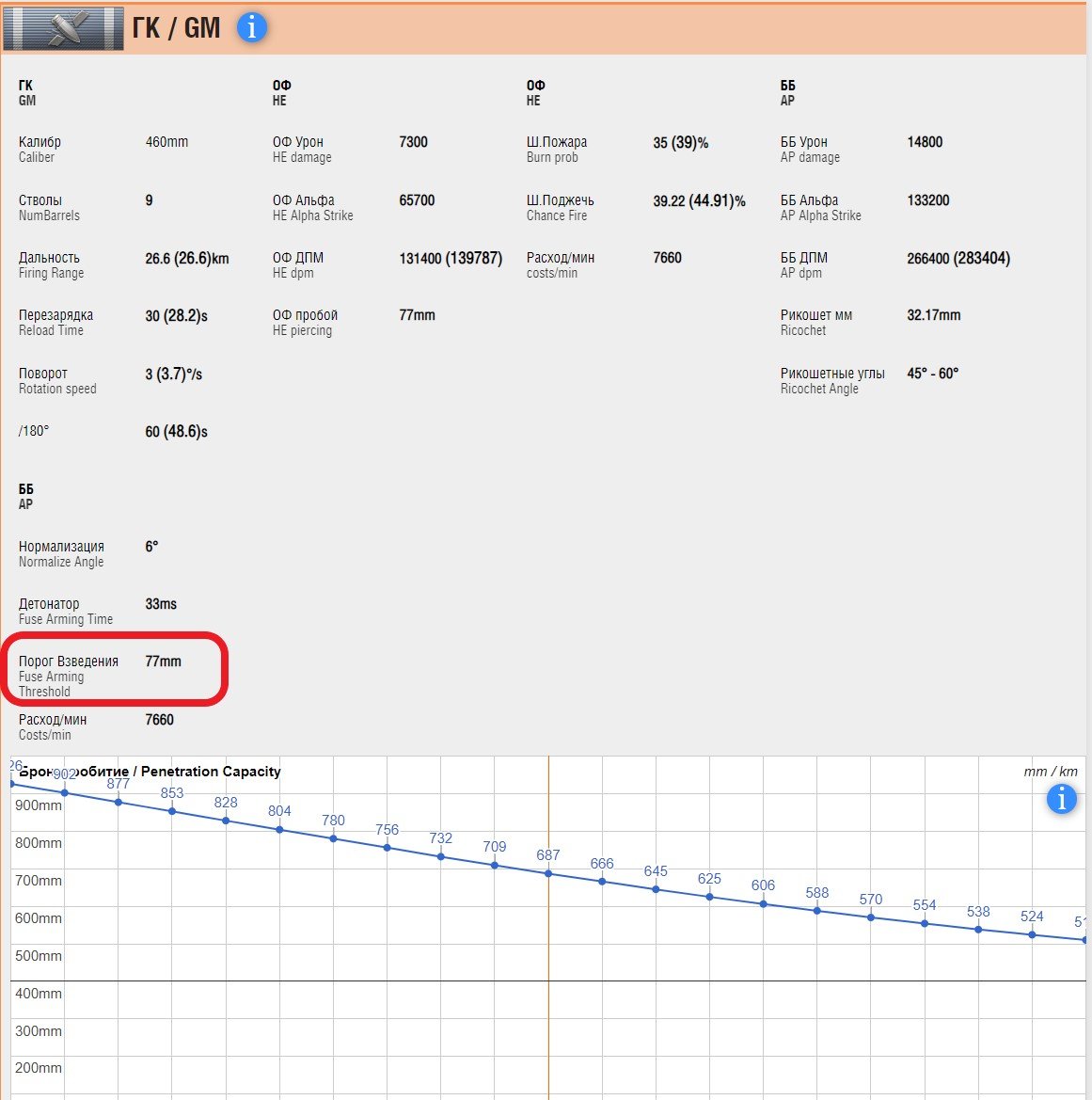Click the HE Alpha Strike value 65700
The width and height of the screenshot is (1092, 1100).
click(417, 200)
